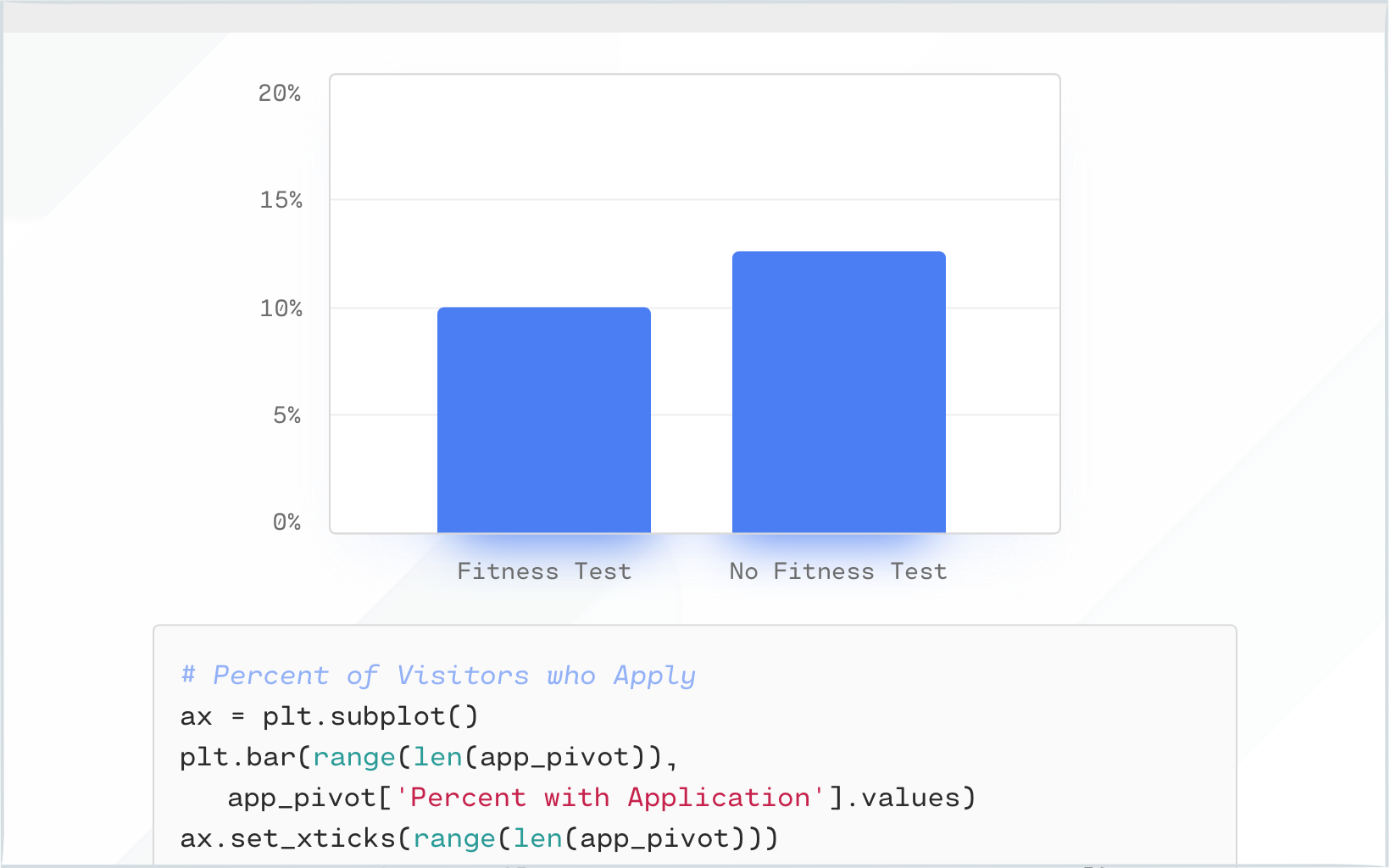1390x868 pixels.
Task: Click the 0% y-axis tick label
Action: (x=288, y=522)
